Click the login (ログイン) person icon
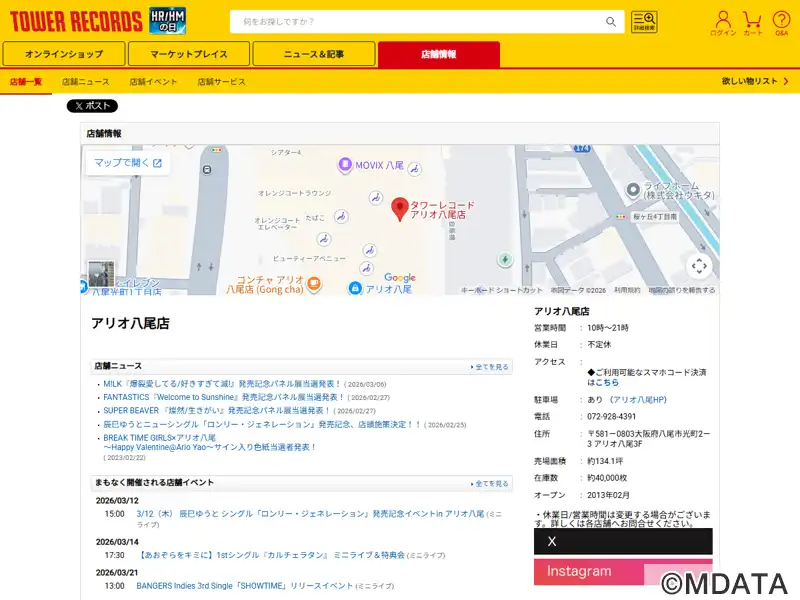Image resolution: width=800 pixels, height=600 pixels. click(723, 22)
